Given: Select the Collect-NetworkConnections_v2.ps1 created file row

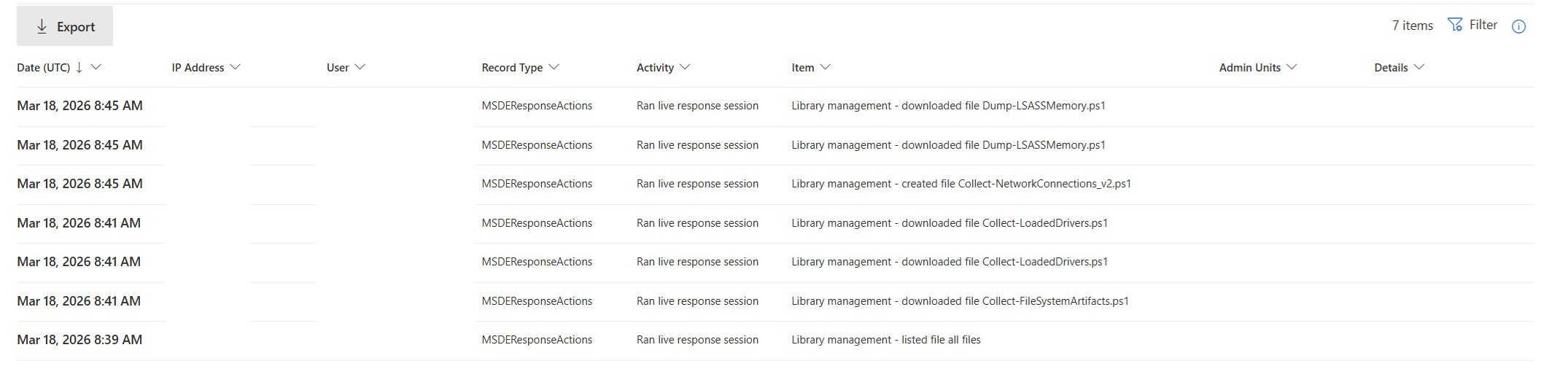Looking at the screenshot, I should click(x=960, y=184).
